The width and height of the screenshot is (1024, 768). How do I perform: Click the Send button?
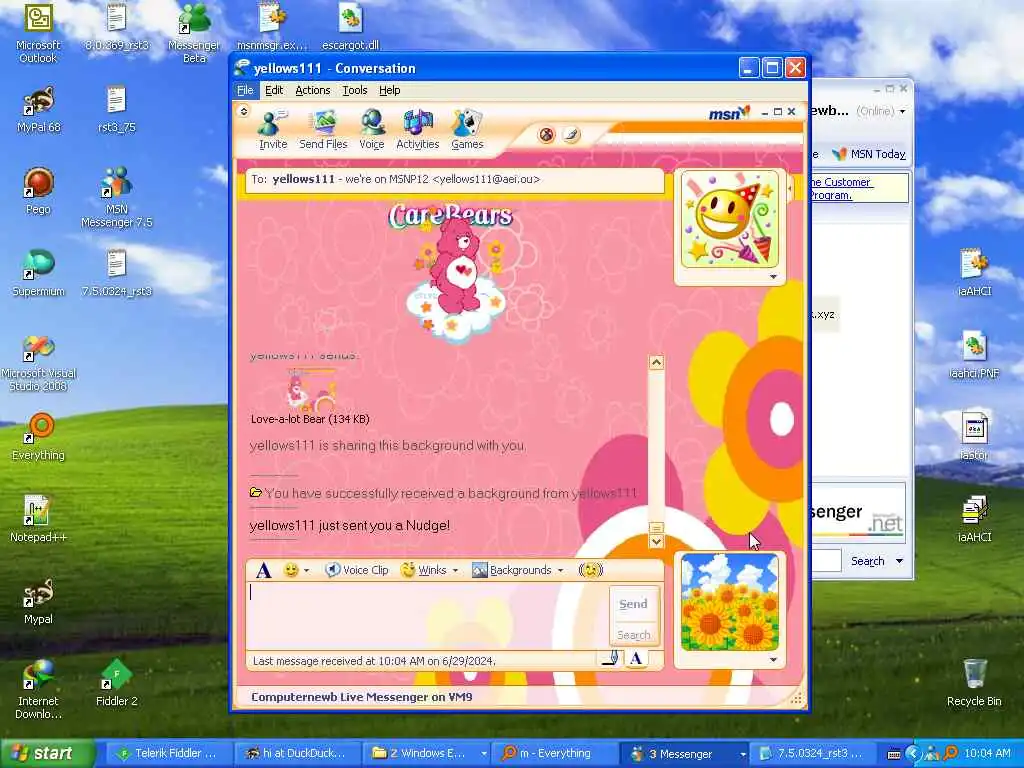tap(633, 604)
